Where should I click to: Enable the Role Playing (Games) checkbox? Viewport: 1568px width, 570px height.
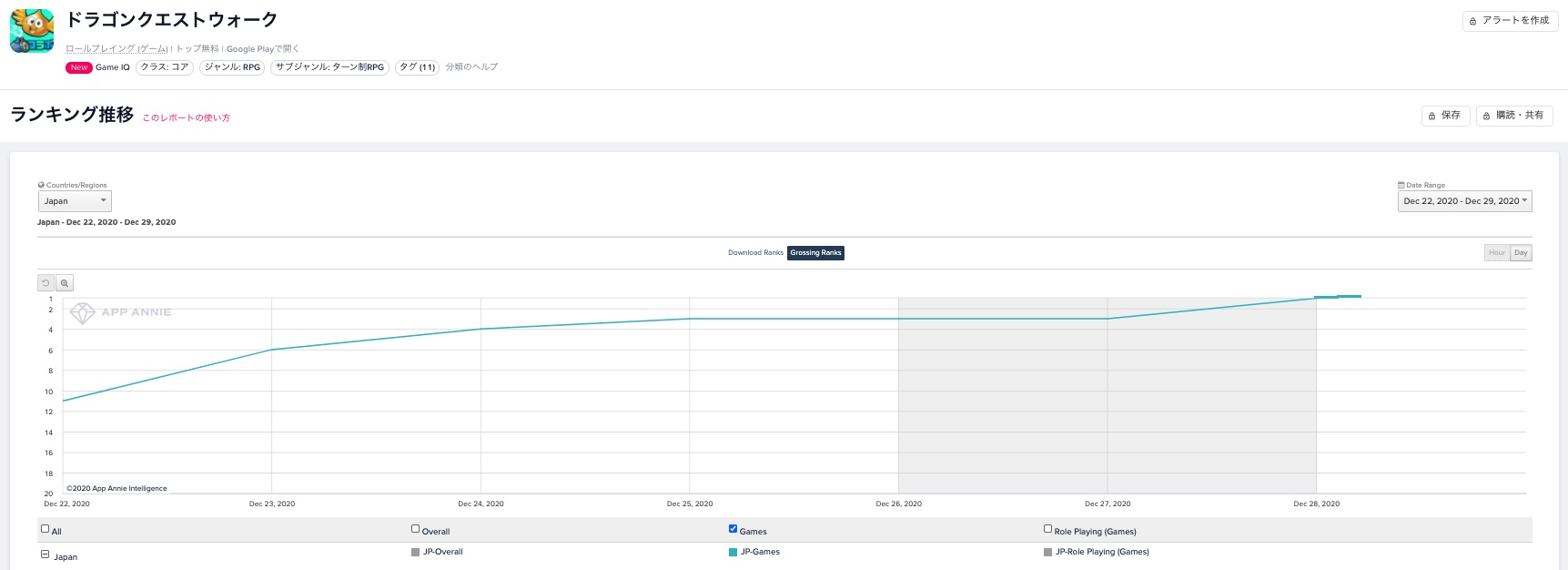(1047, 528)
